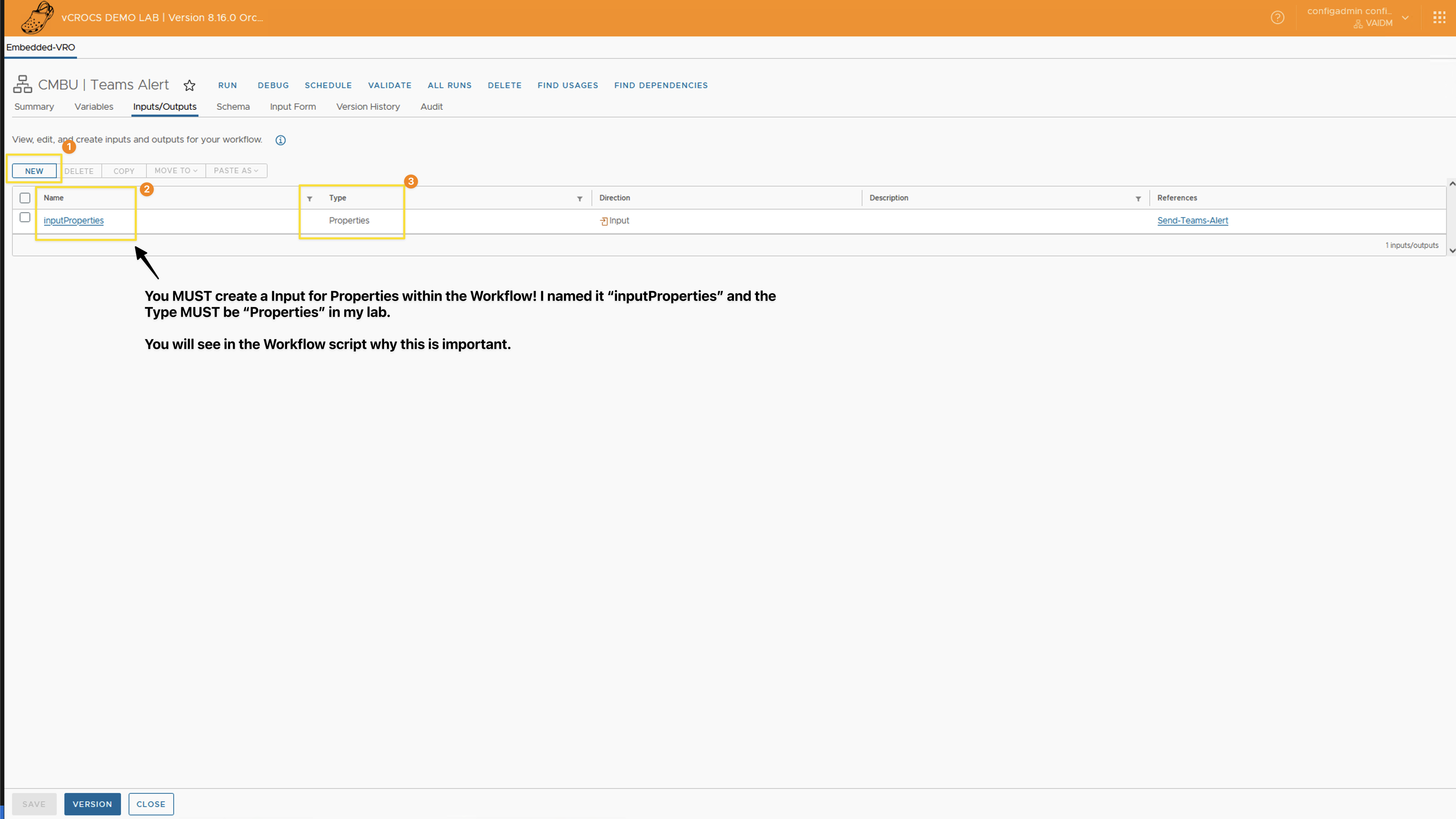
Task: Open the Variables tab
Action: point(94,107)
